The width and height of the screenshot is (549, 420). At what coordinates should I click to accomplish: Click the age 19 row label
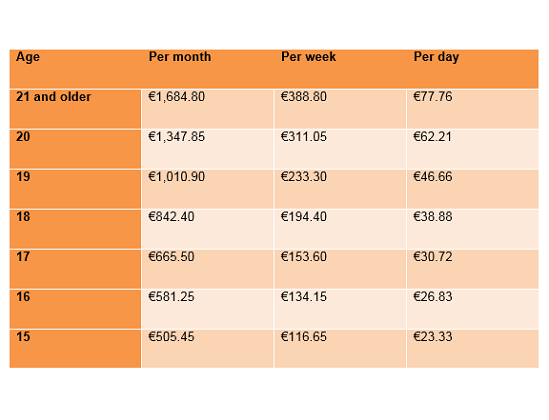pyautogui.click(x=23, y=176)
